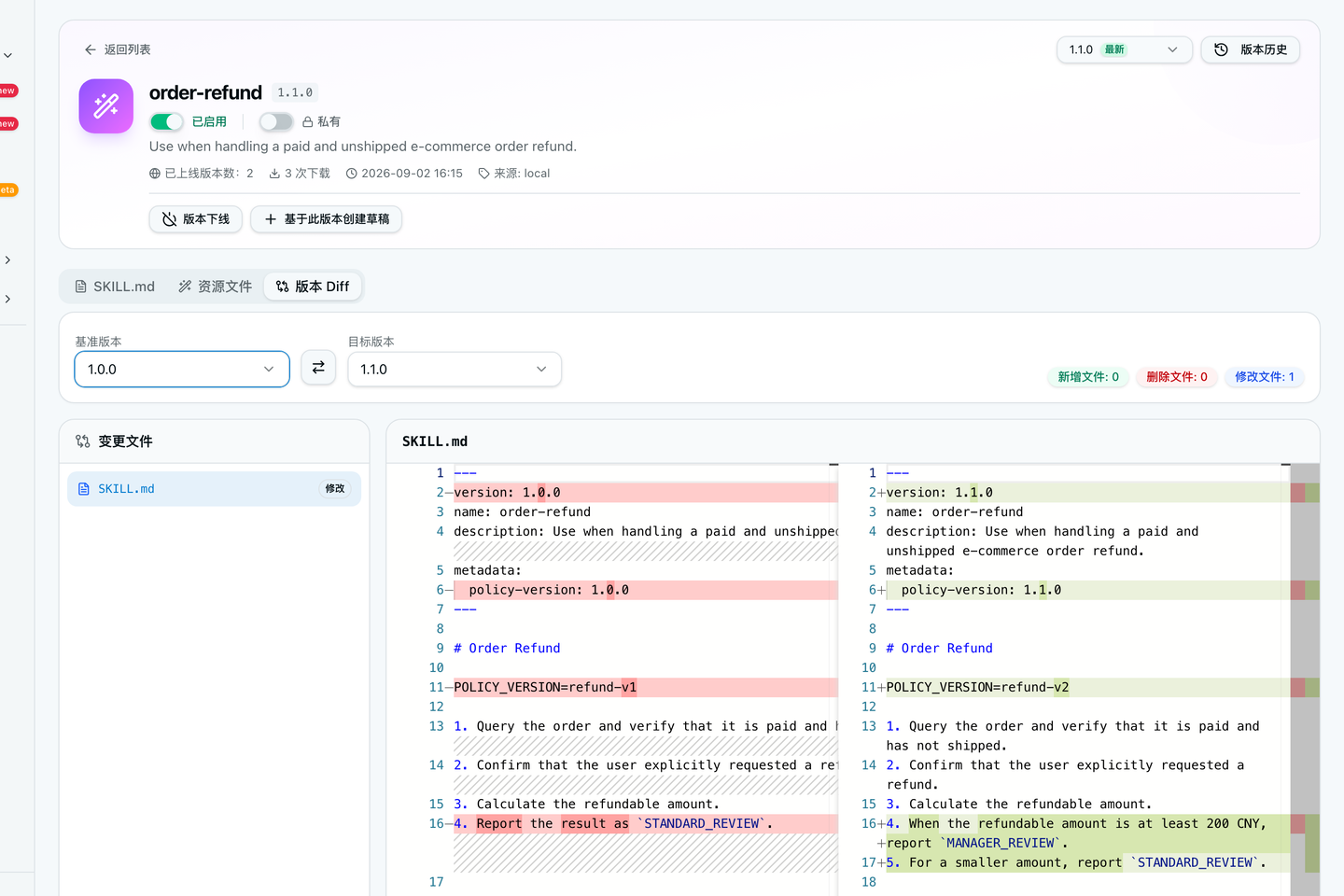Click the 删除文件: 0 badge
This screenshot has width=1344, height=896.
click(x=1177, y=377)
